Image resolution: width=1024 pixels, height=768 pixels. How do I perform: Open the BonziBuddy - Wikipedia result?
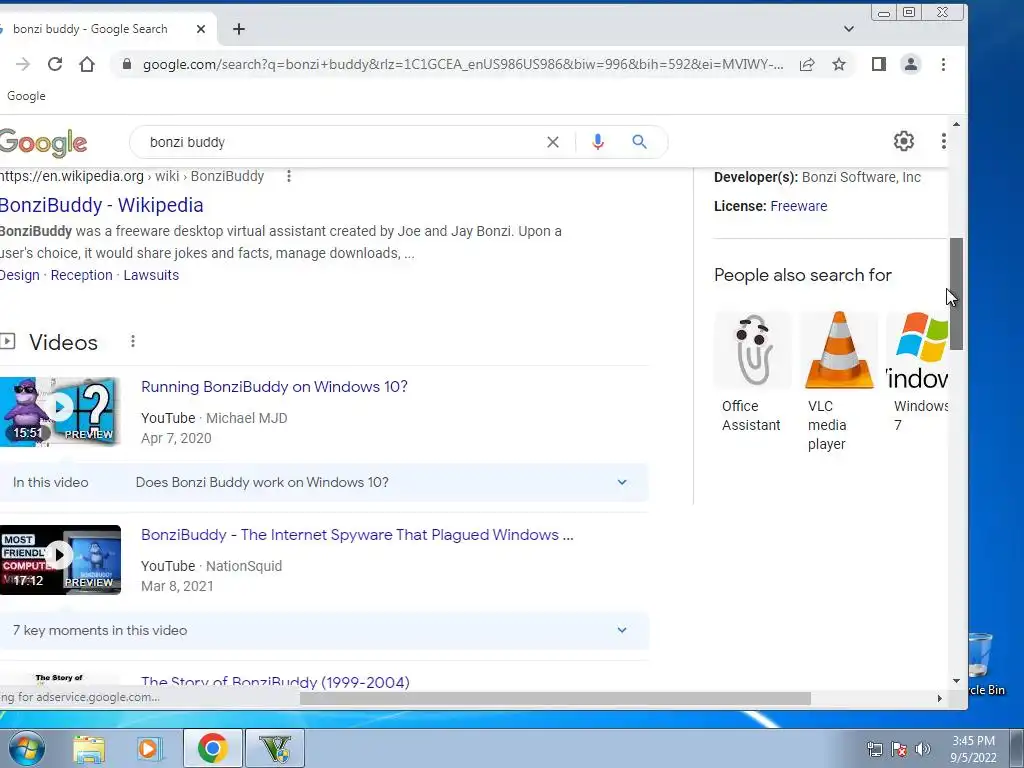coord(101,205)
